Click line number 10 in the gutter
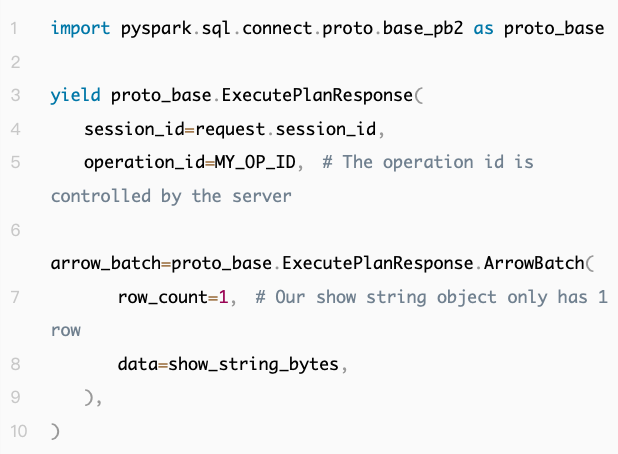The width and height of the screenshot is (618, 454). click(19, 432)
